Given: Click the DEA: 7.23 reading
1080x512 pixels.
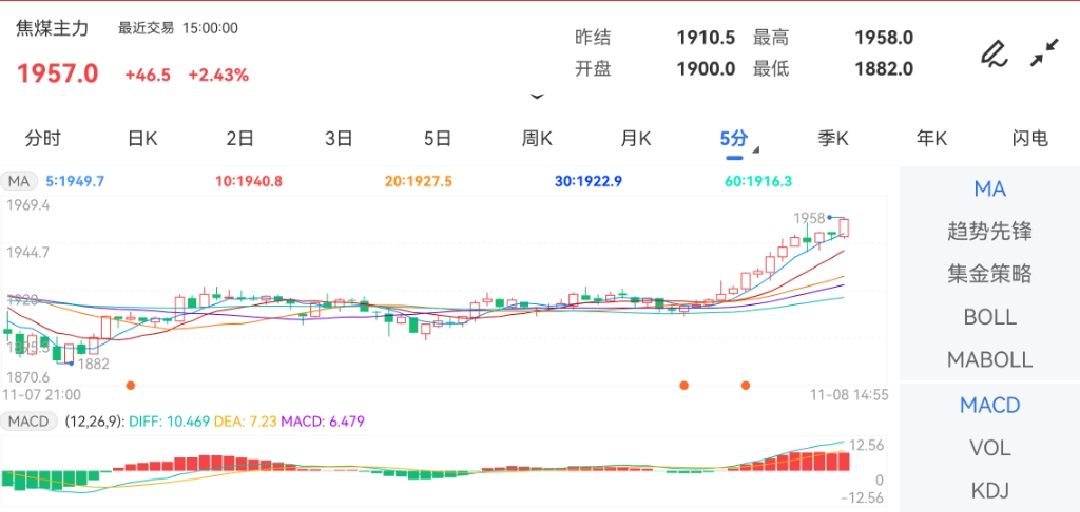Looking at the screenshot, I should (x=245, y=421).
